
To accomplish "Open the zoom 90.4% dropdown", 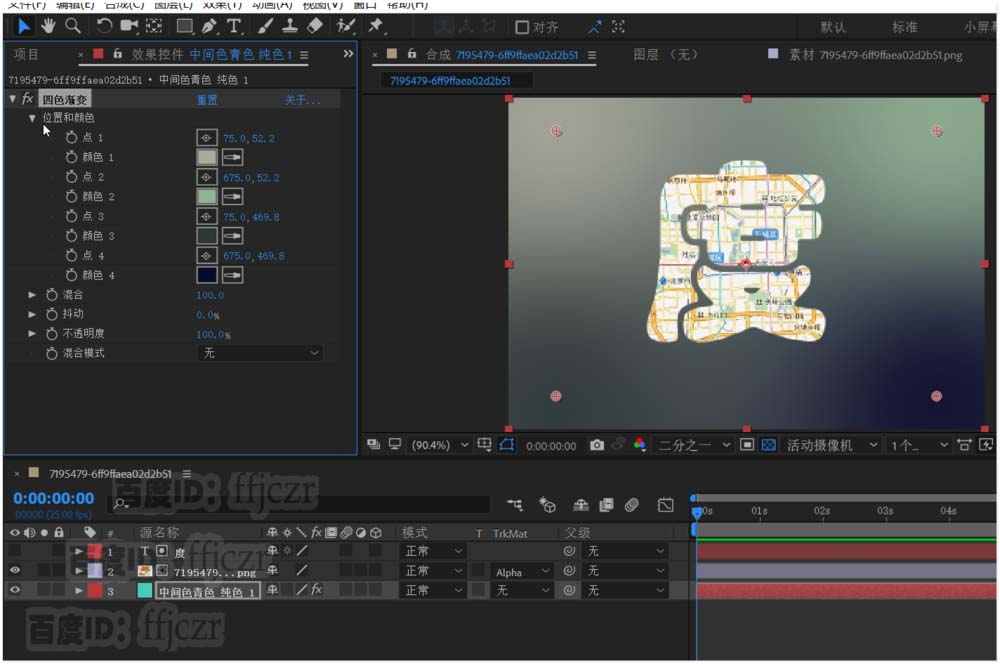I will tap(440, 445).
